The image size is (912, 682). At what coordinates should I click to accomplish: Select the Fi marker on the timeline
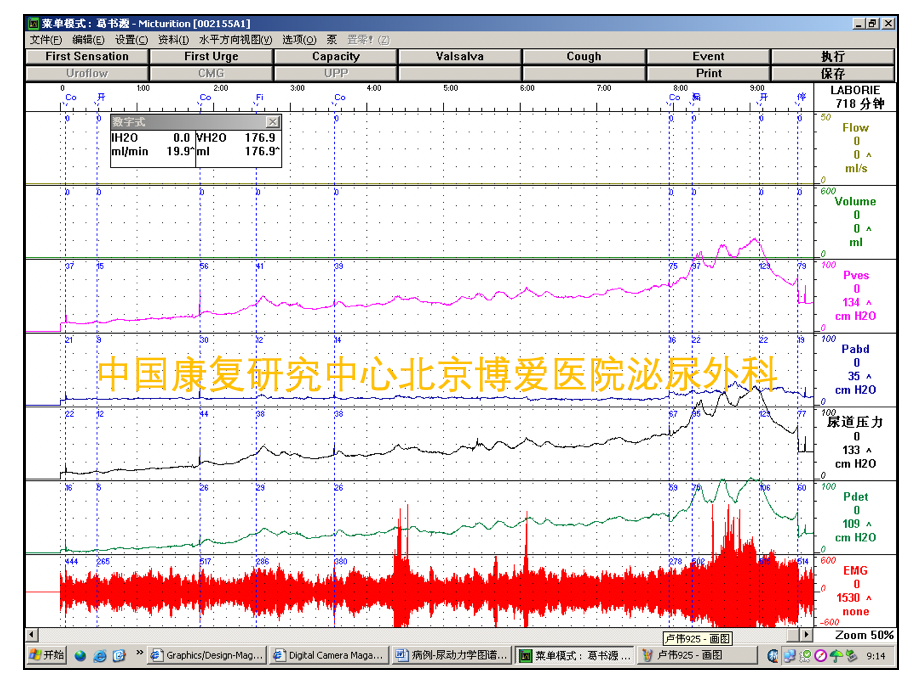coord(259,97)
